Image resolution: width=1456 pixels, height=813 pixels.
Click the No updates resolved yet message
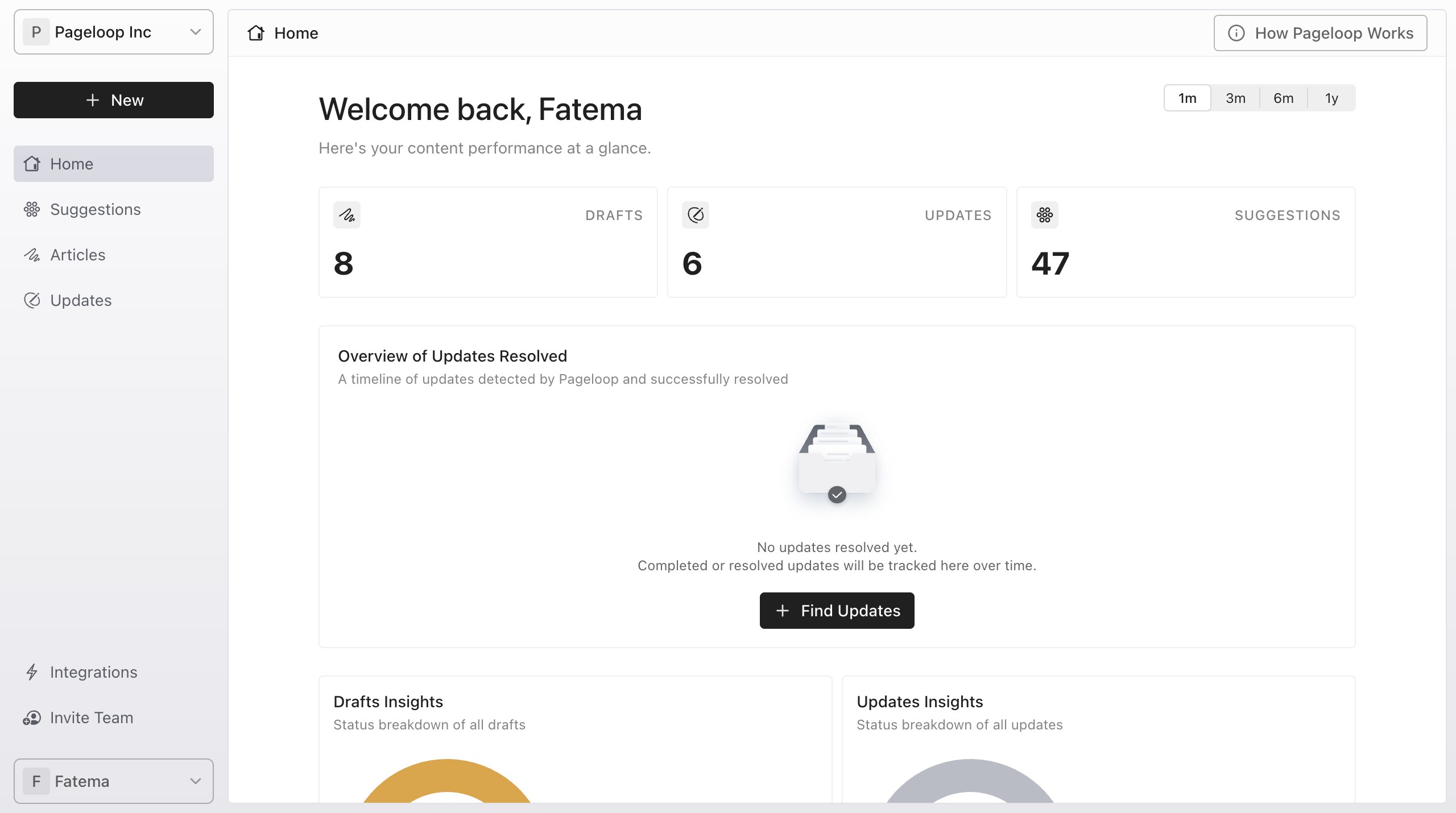pyautogui.click(x=837, y=547)
